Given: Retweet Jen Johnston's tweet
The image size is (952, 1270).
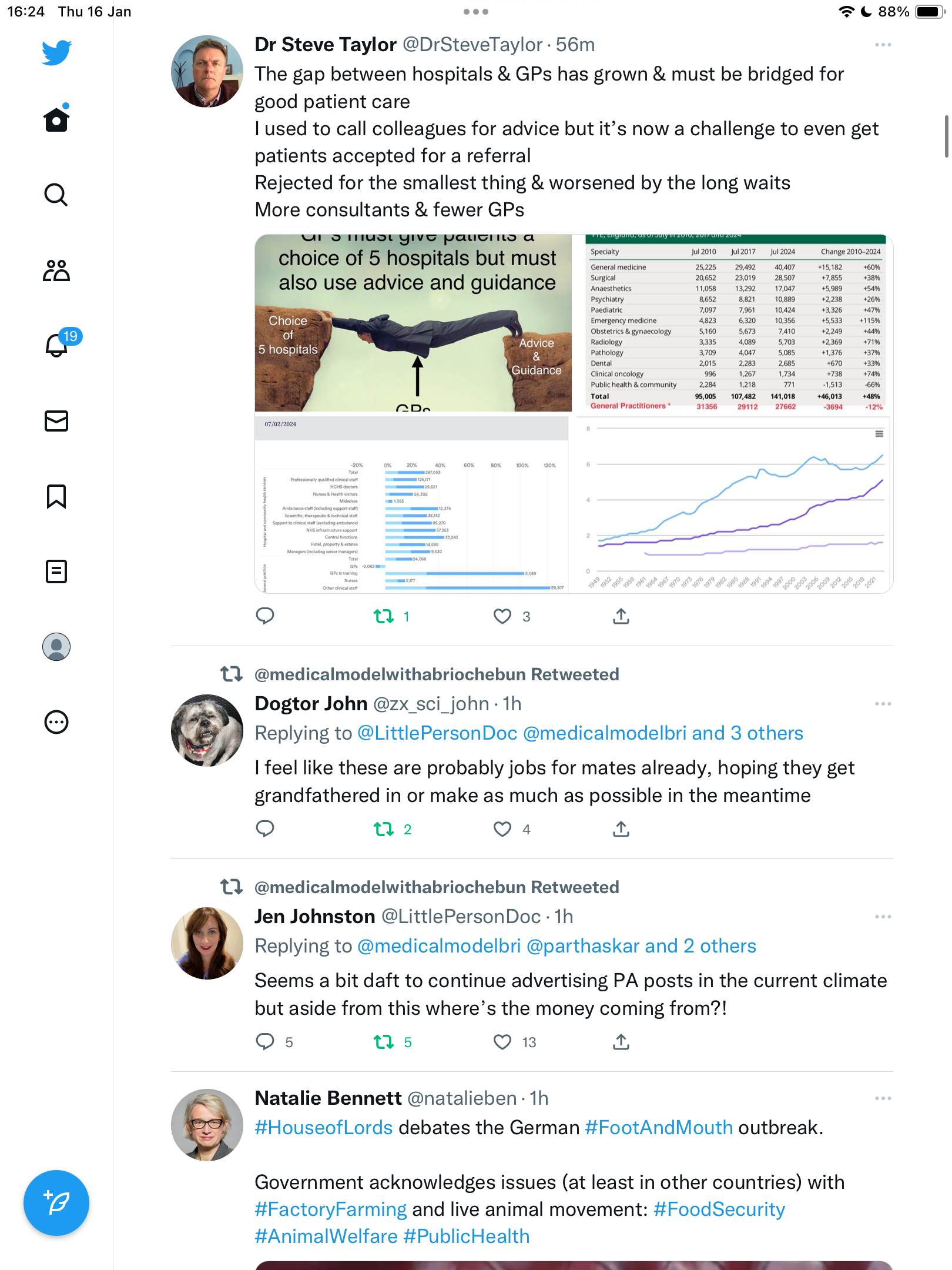Looking at the screenshot, I should [x=384, y=1042].
